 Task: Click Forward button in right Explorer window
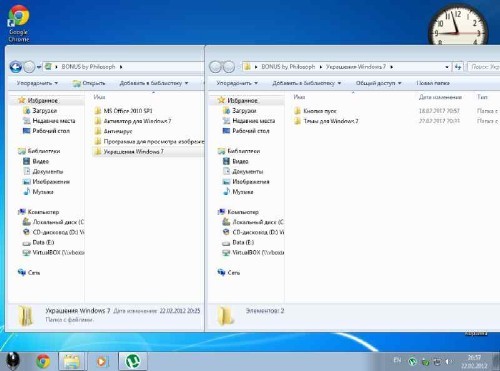(229, 67)
